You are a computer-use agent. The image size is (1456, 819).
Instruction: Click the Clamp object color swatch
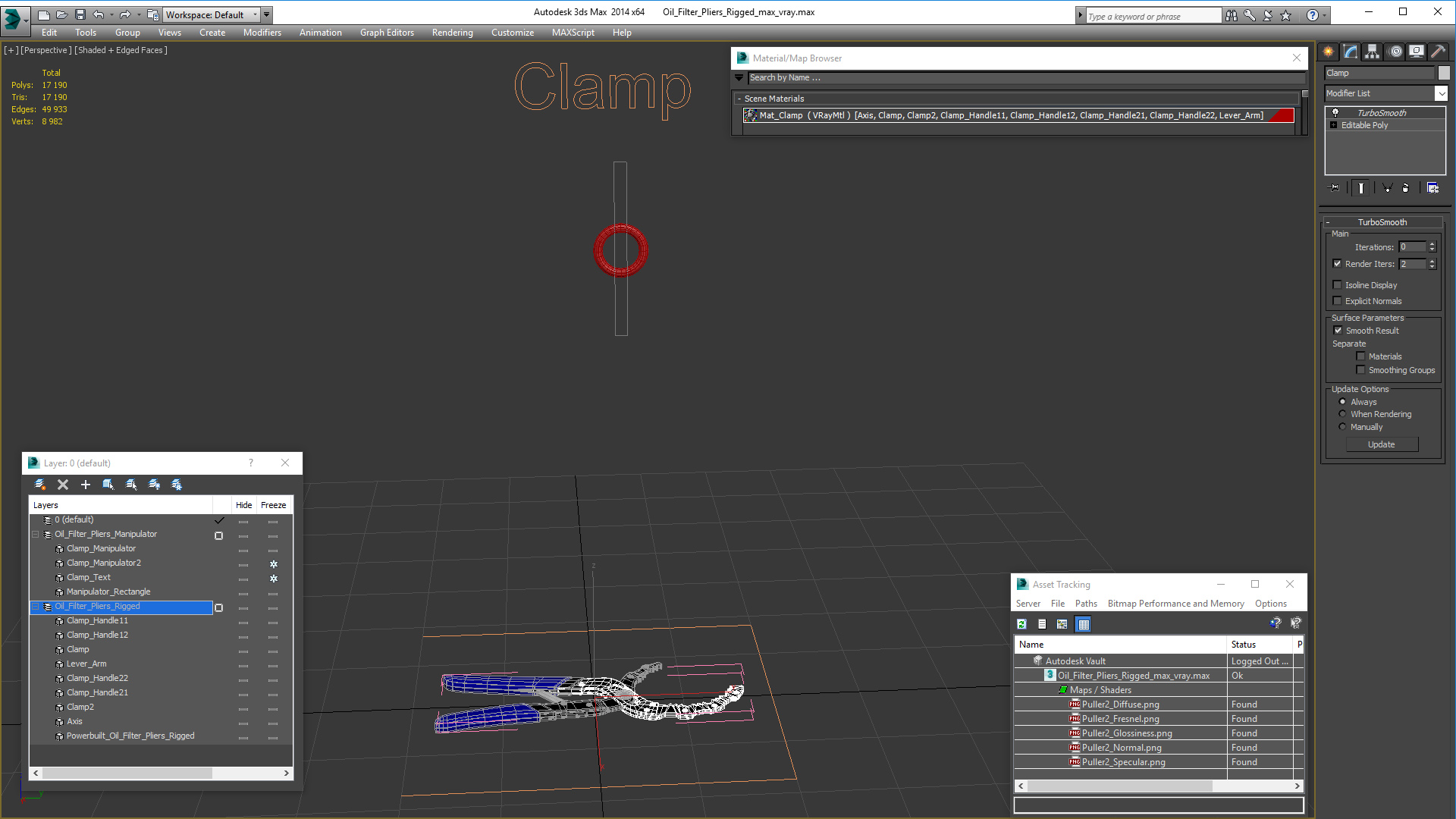(x=1444, y=73)
